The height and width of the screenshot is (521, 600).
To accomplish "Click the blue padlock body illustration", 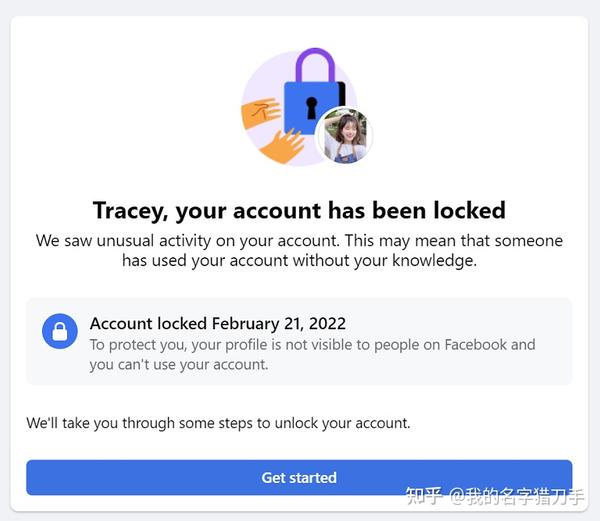I will (x=313, y=108).
